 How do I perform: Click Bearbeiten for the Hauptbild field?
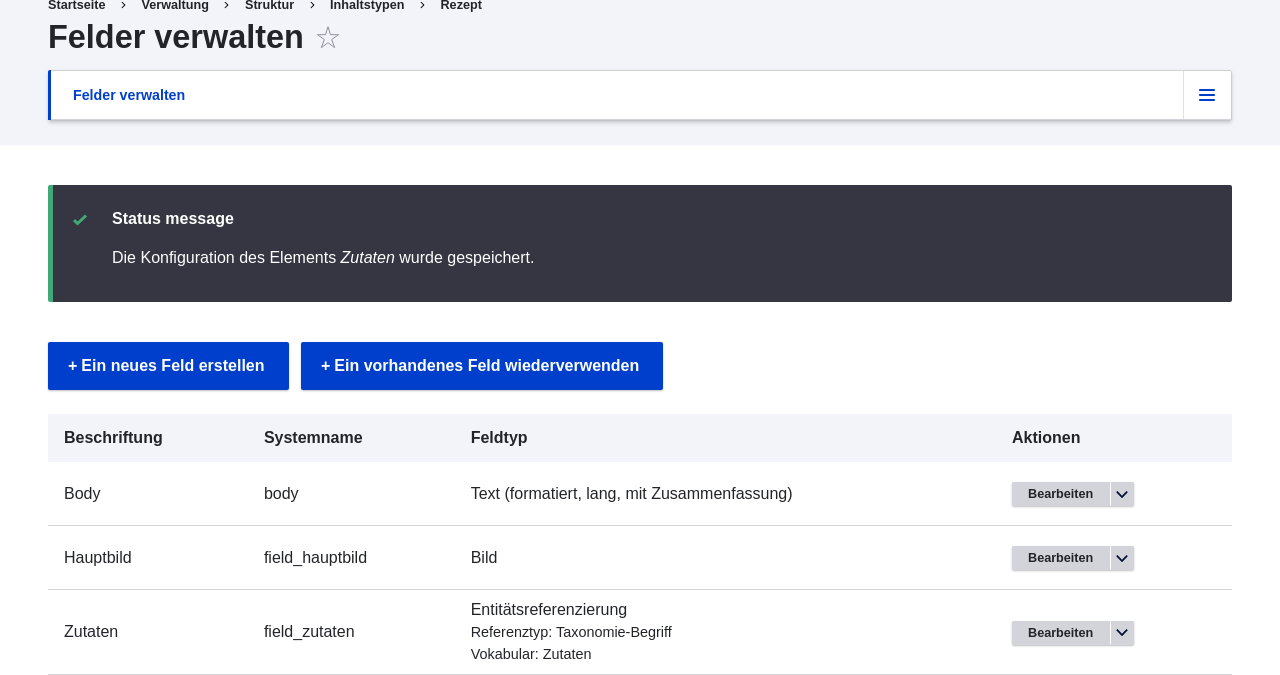pyautogui.click(x=1060, y=558)
